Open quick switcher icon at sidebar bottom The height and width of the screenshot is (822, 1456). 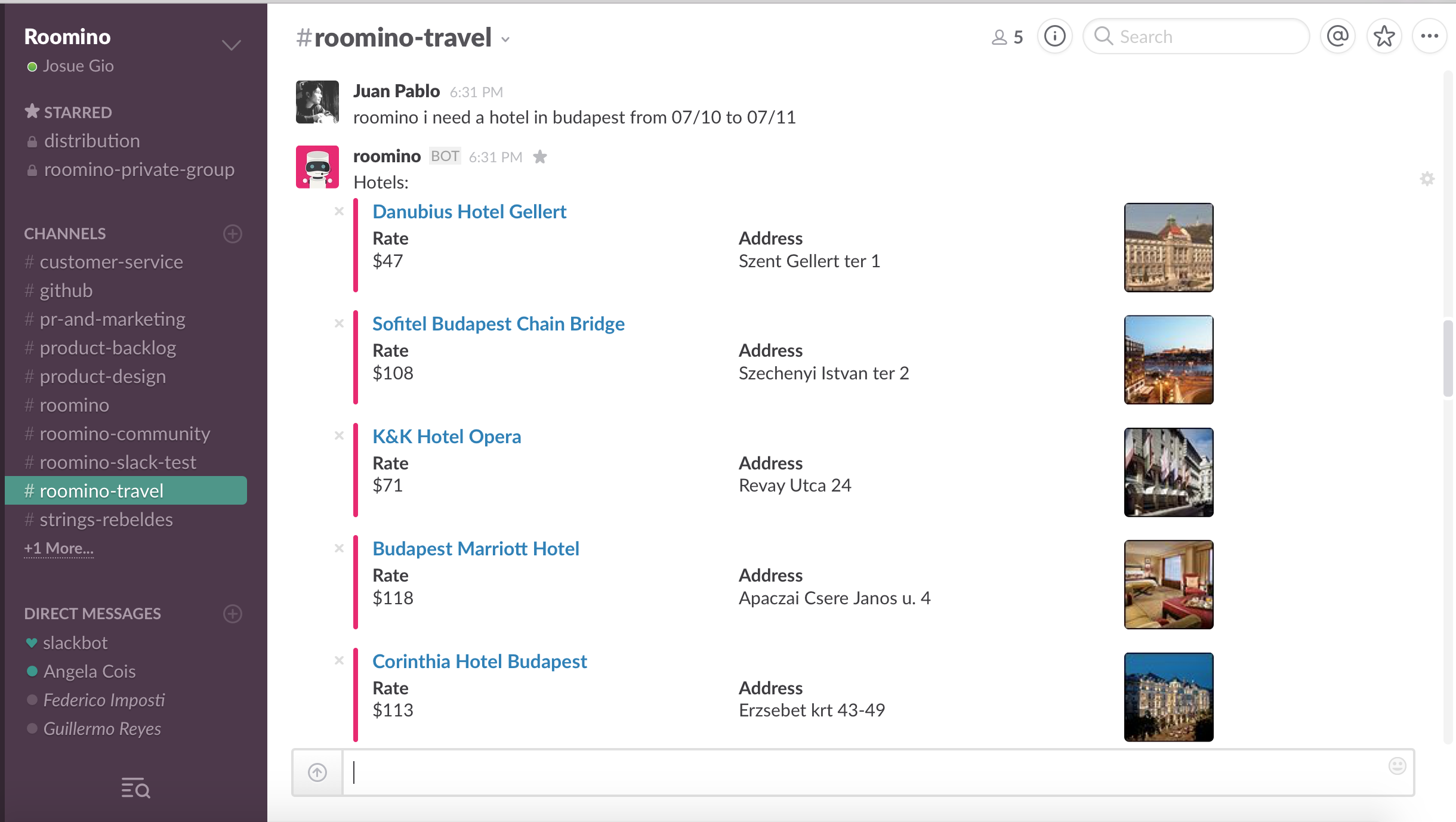(x=135, y=788)
